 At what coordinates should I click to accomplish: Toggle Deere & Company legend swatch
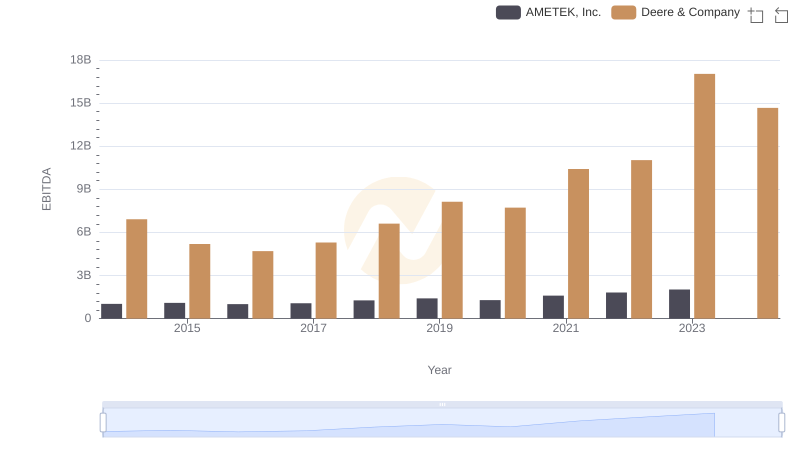(623, 12)
